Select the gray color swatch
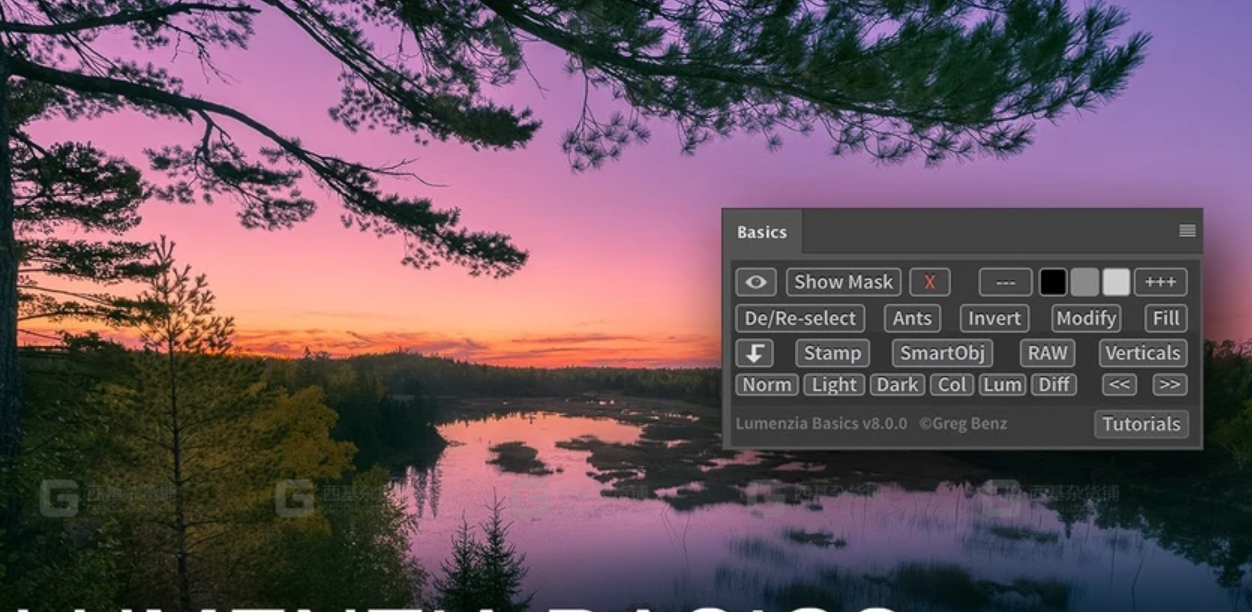 (1085, 282)
